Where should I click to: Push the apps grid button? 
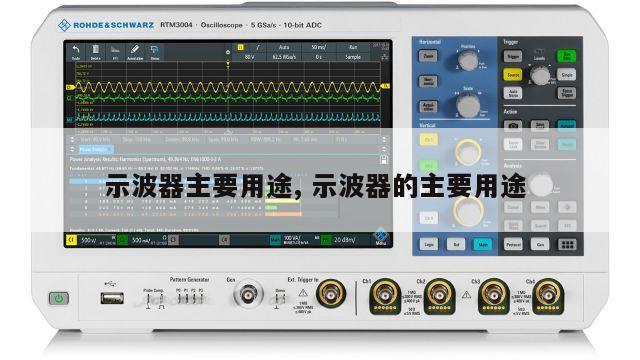pyautogui.click(x=567, y=244)
